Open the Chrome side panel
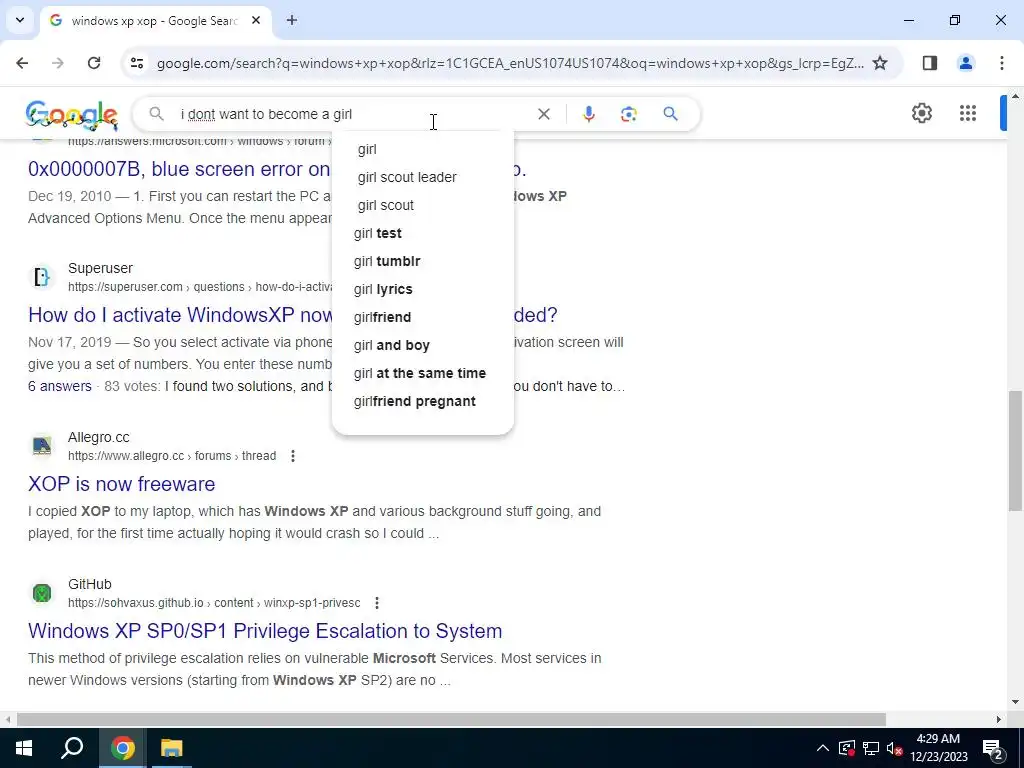This screenshot has width=1024, height=768. tap(930, 63)
